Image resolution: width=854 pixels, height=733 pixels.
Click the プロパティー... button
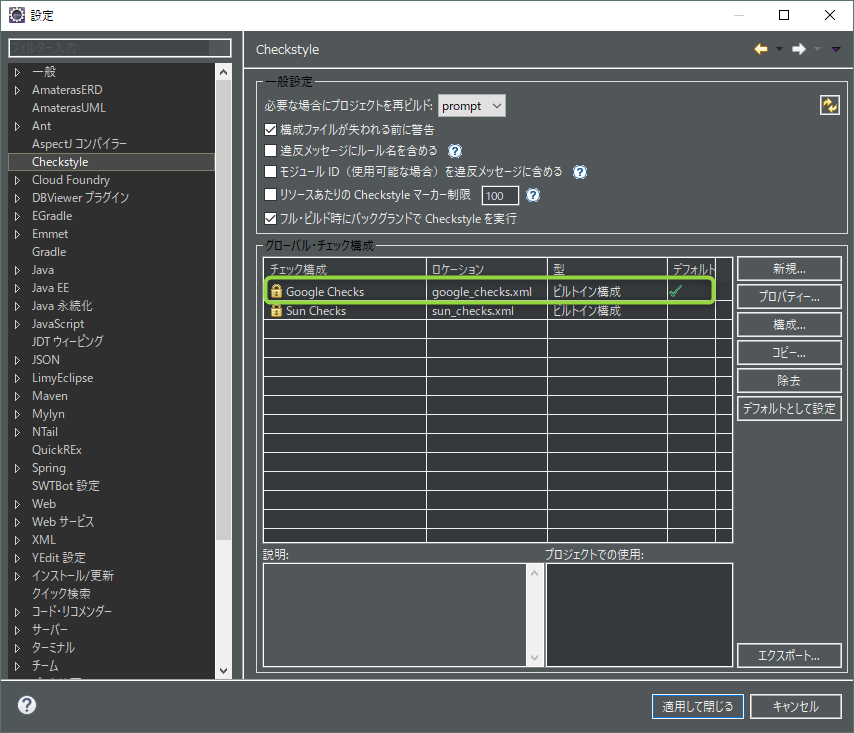coord(789,297)
